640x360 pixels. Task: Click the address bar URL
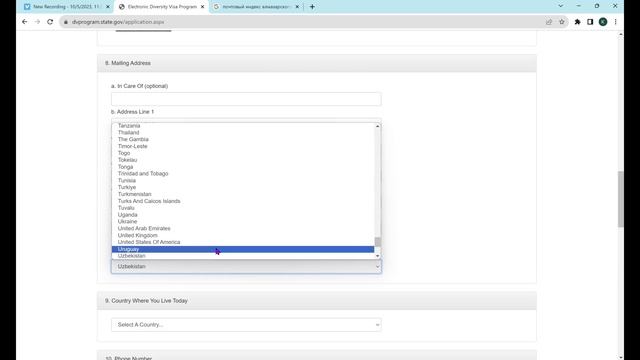118,22
